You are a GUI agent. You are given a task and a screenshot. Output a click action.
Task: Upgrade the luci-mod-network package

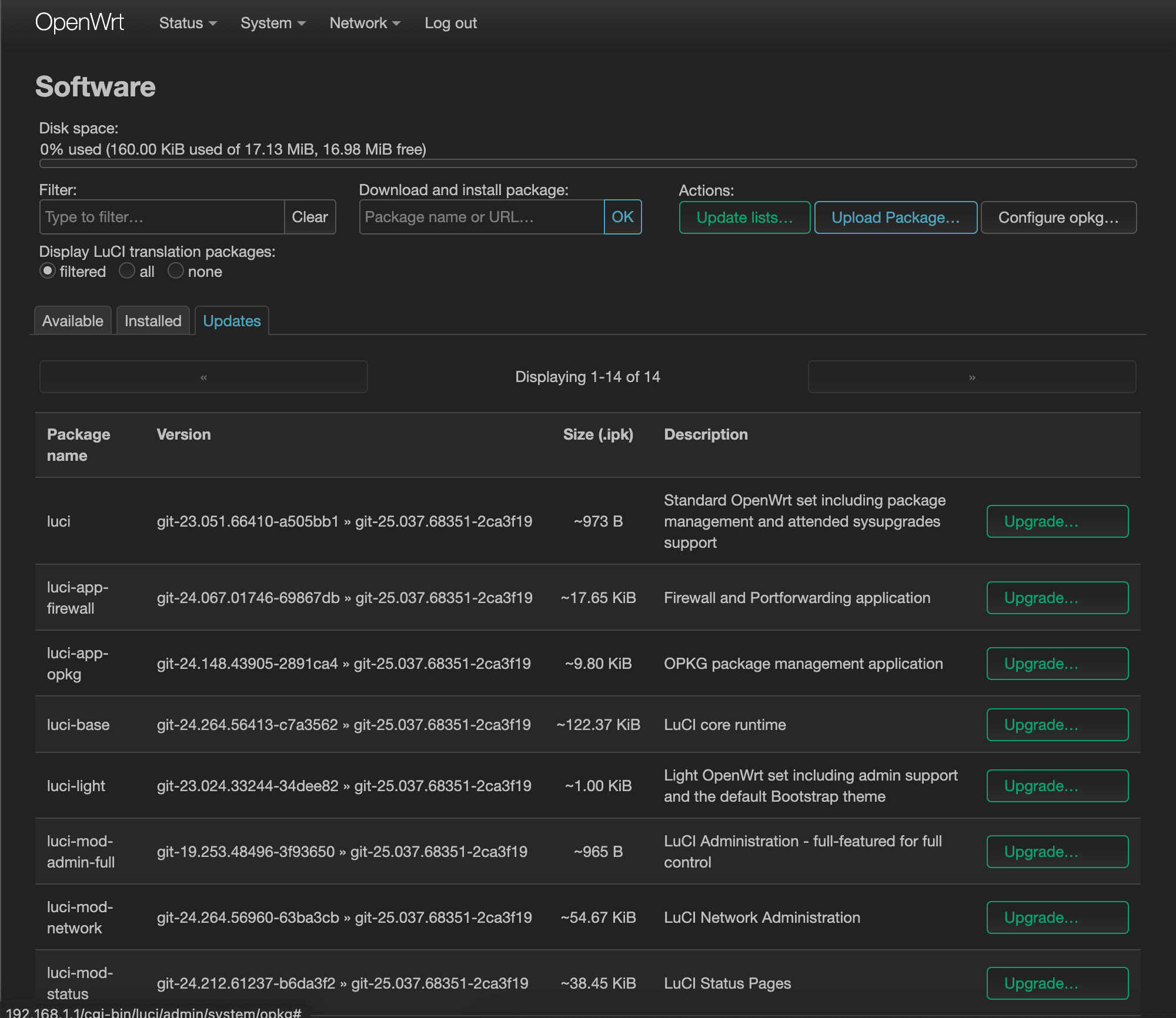pyautogui.click(x=1057, y=917)
